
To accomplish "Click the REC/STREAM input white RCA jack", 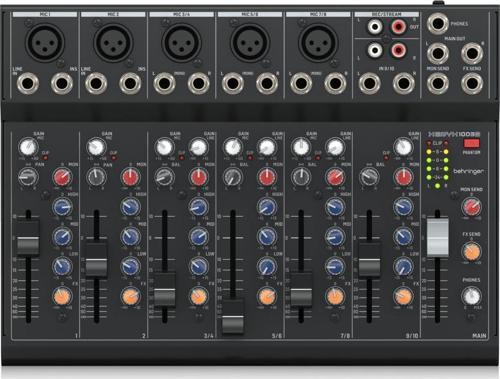I will click(375, 50).
